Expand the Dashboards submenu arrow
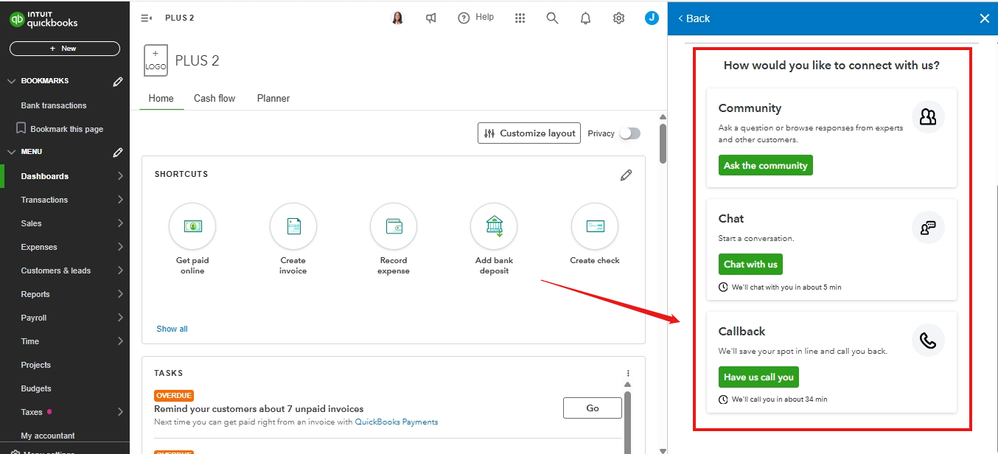 [120, 176]
